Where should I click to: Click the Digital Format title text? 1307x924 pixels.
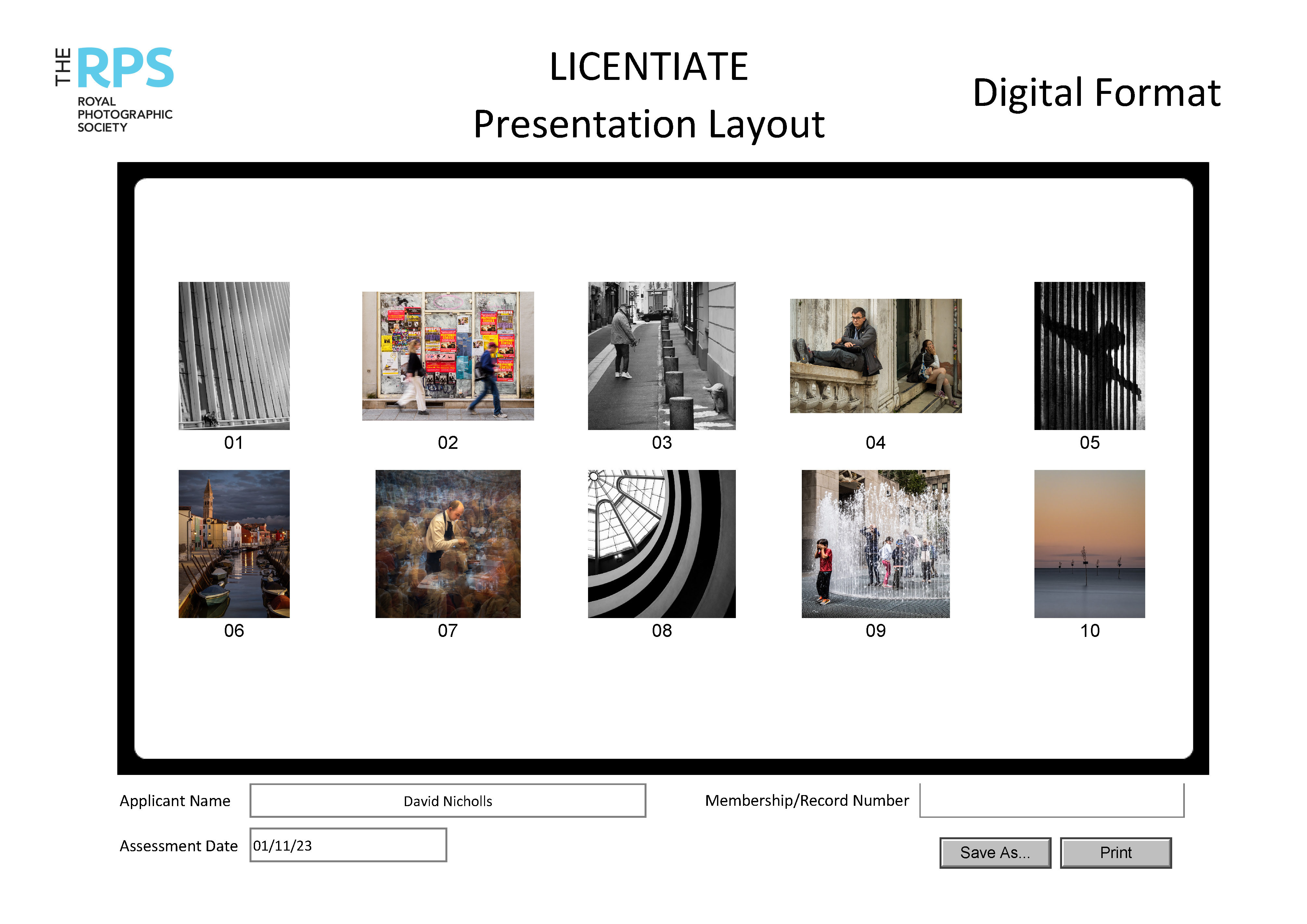1096,93
